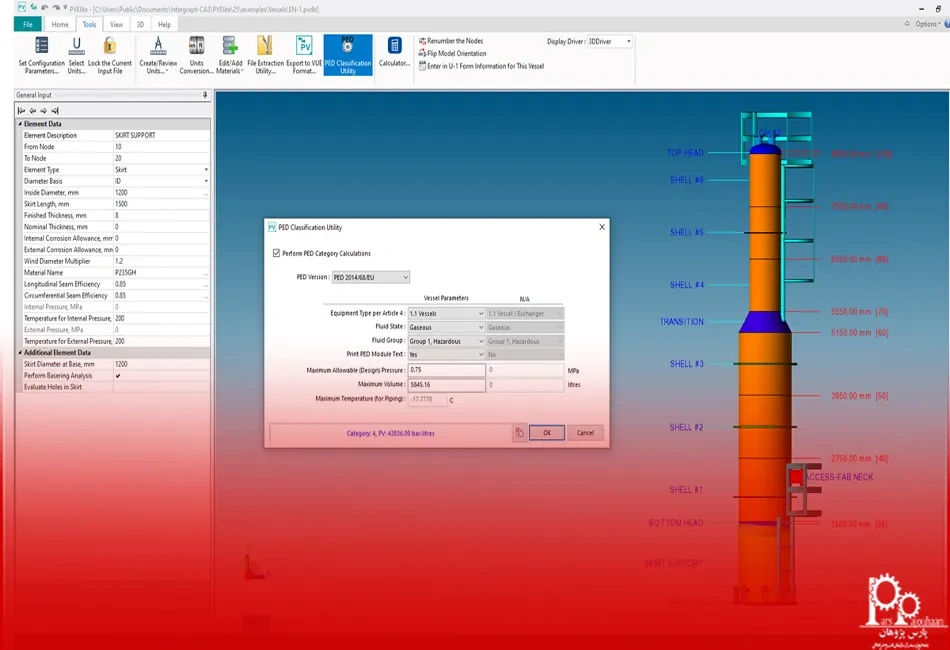Click the TOP HEAD label in model
This screenshot has width=950, height=650.
tap(685, 153)
